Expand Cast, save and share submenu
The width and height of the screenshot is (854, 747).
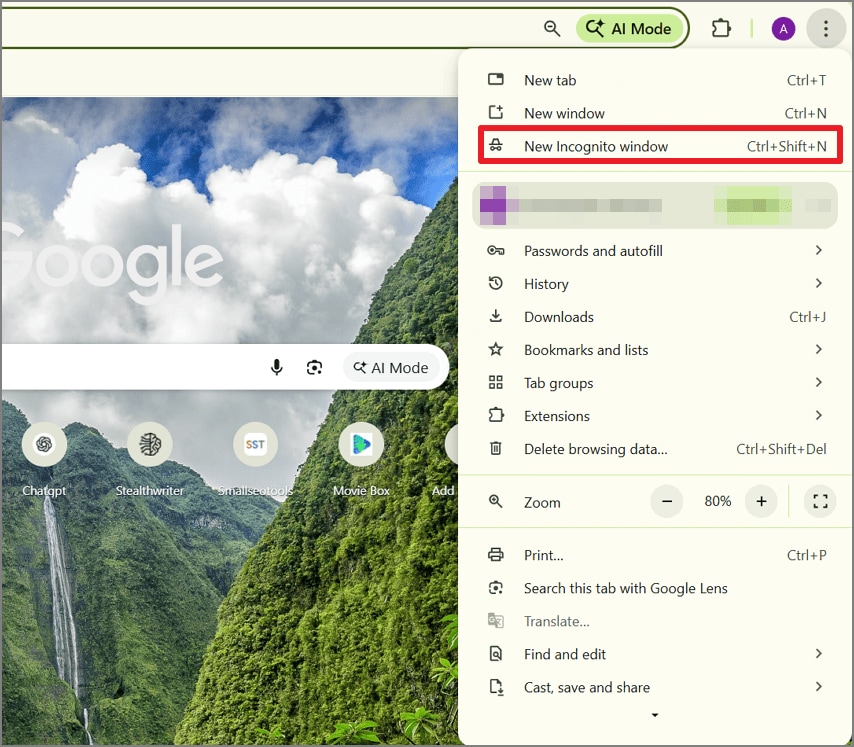[656, 687]
